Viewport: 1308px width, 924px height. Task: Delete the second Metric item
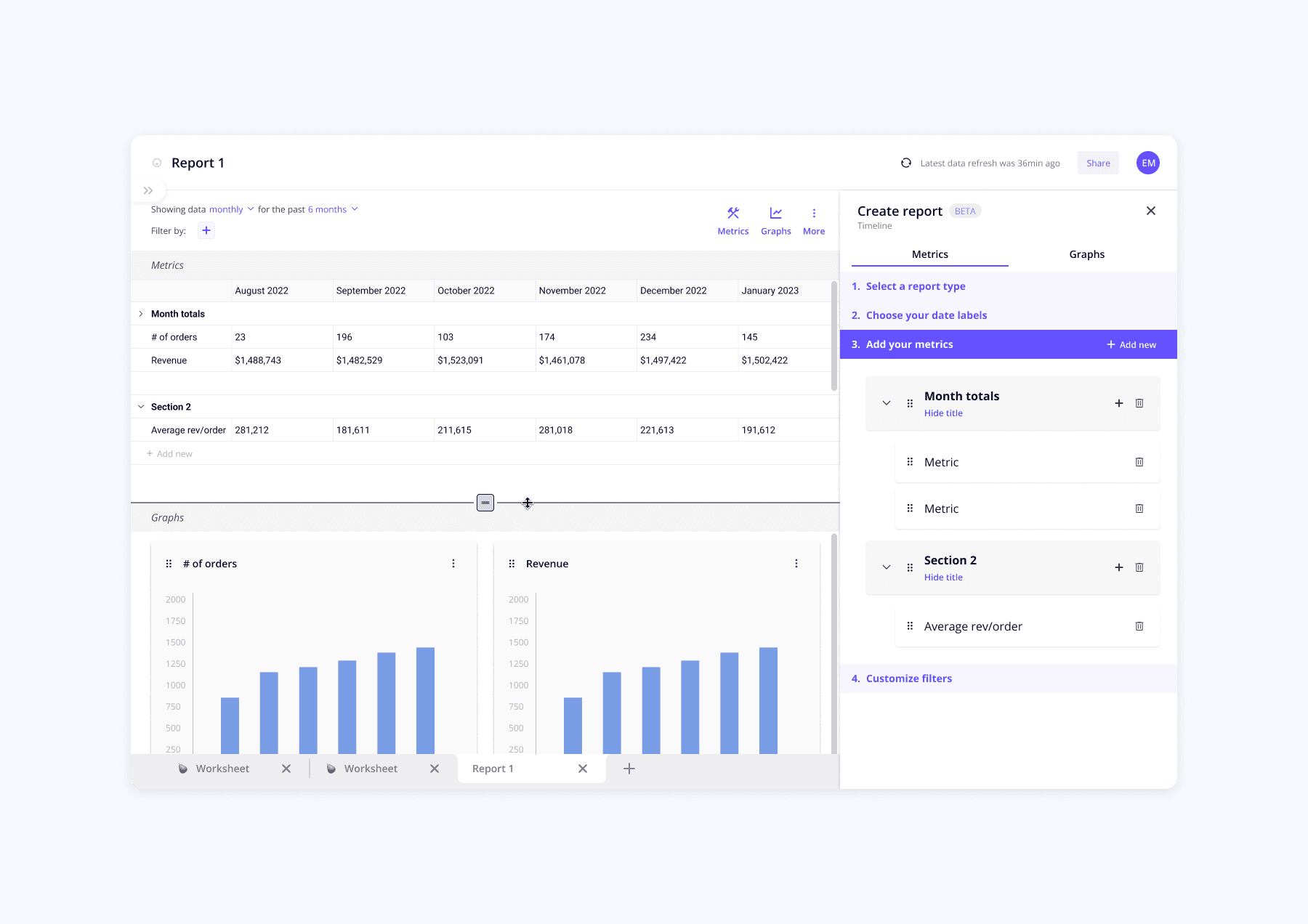coord(1139,508)
